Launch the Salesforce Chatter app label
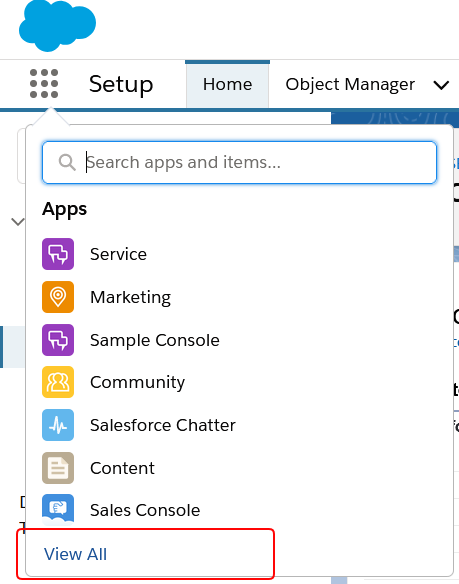Screen dimensions: 459x584 (163, 425)
